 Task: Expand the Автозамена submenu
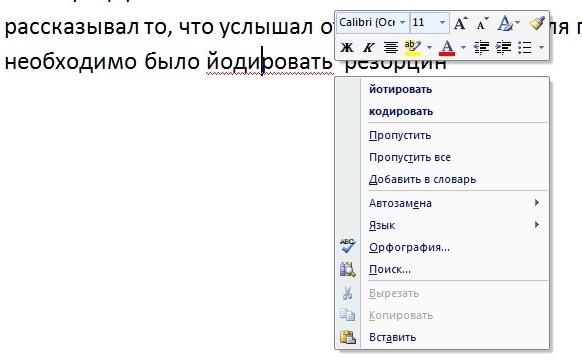tap(454, 203)
